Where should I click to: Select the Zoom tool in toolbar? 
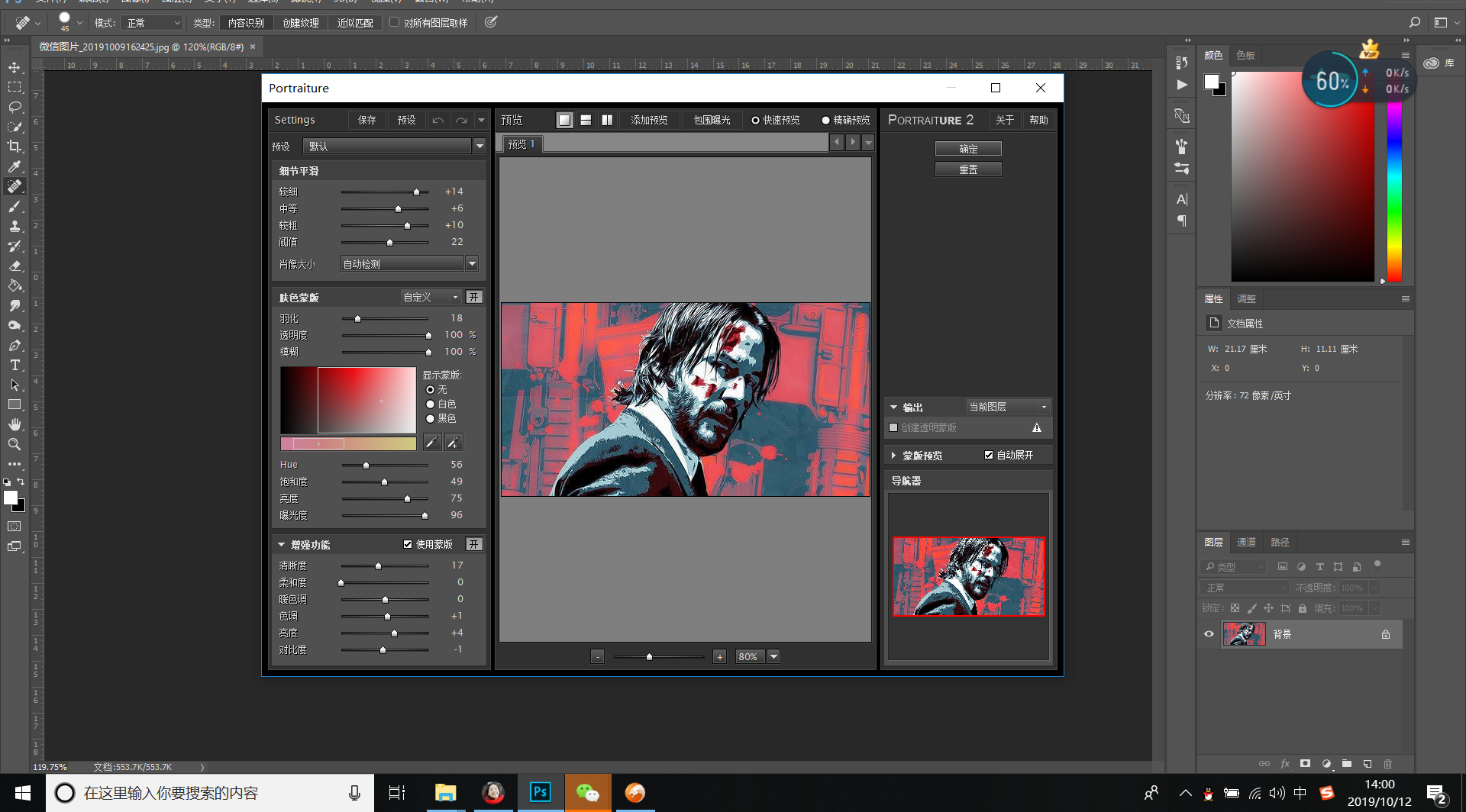(15, 444)
